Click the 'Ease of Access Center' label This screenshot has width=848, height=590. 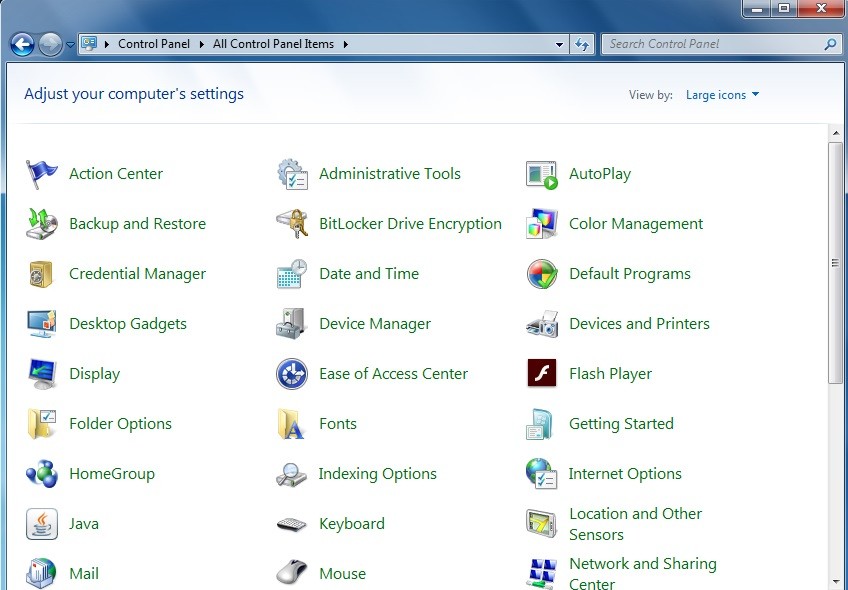coord(394,374)
